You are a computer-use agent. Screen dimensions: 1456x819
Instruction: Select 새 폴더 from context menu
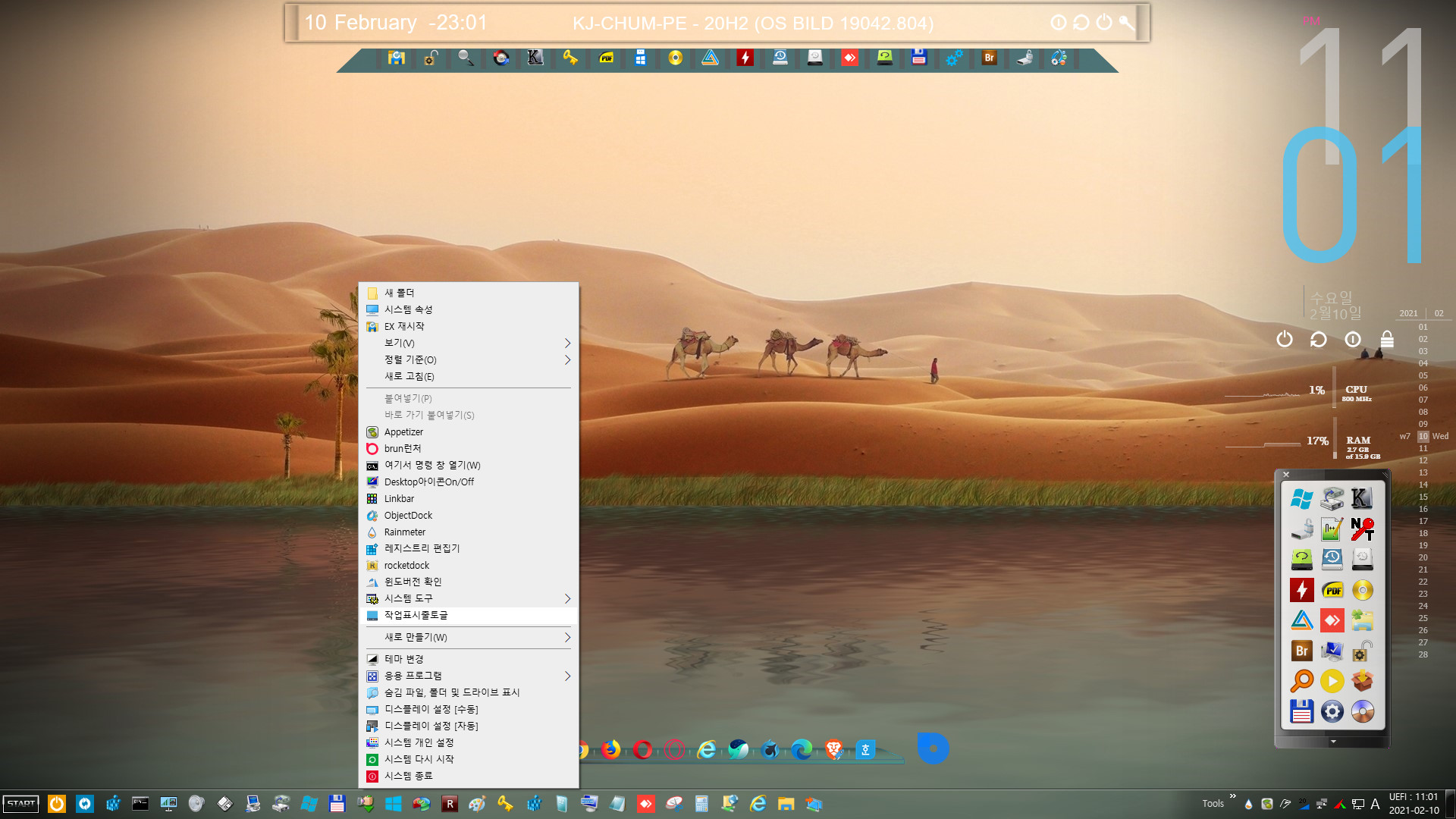pyautogui.click(x=469, y=293)
